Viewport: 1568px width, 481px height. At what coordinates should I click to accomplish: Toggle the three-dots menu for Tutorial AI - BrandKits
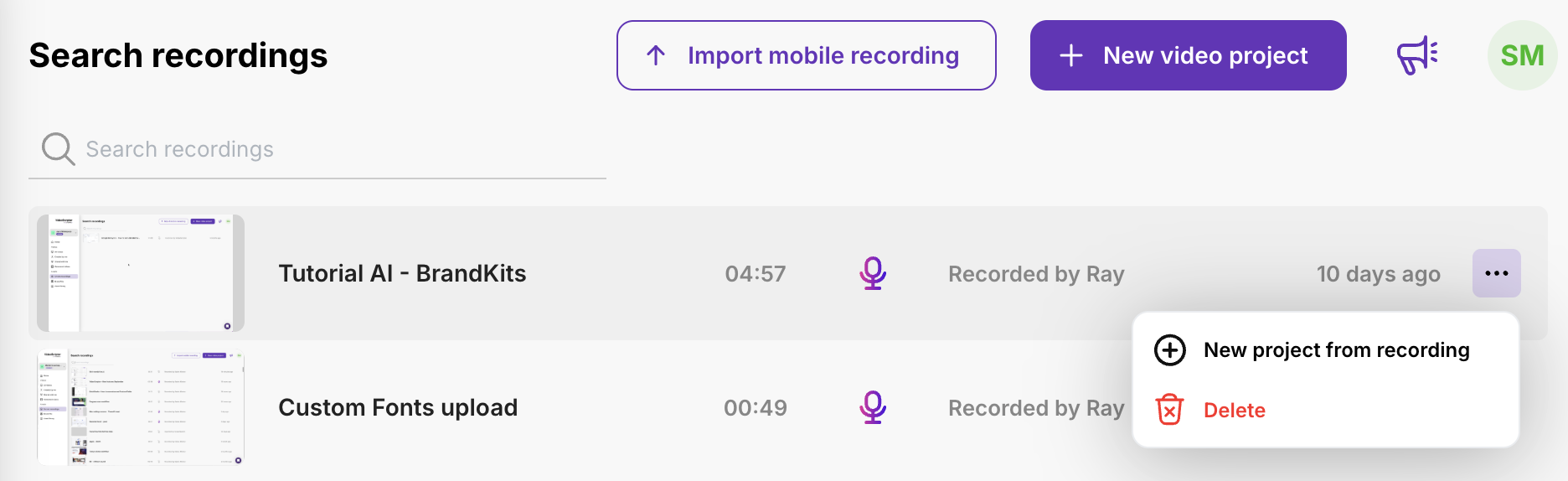pyautogui.click(x=1496, y=273)
